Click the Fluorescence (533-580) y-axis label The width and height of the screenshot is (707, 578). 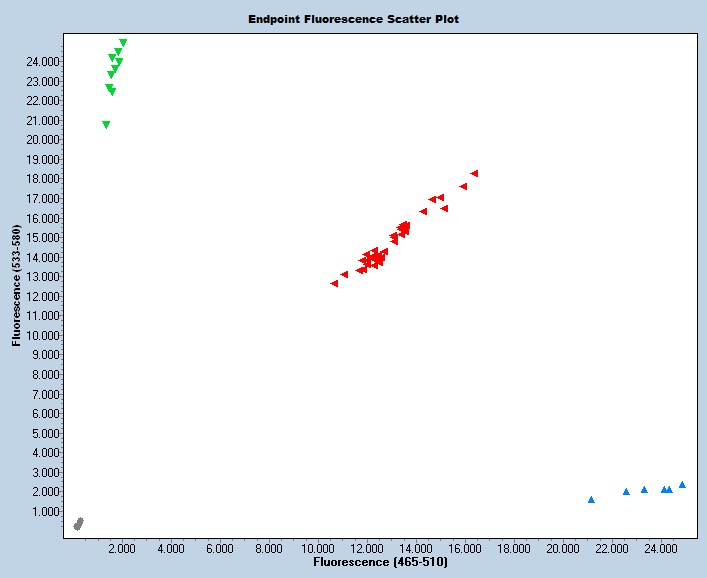tap(17, 285)
